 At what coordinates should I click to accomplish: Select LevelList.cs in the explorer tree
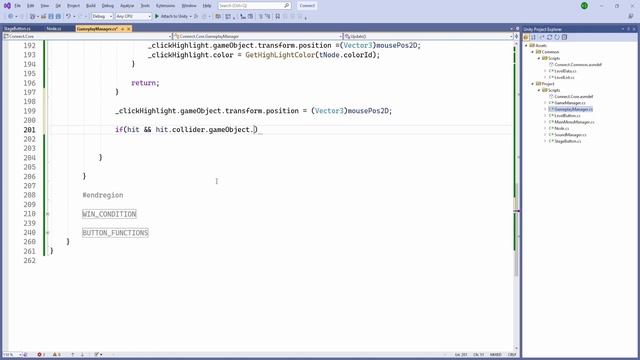coord(564,77)
